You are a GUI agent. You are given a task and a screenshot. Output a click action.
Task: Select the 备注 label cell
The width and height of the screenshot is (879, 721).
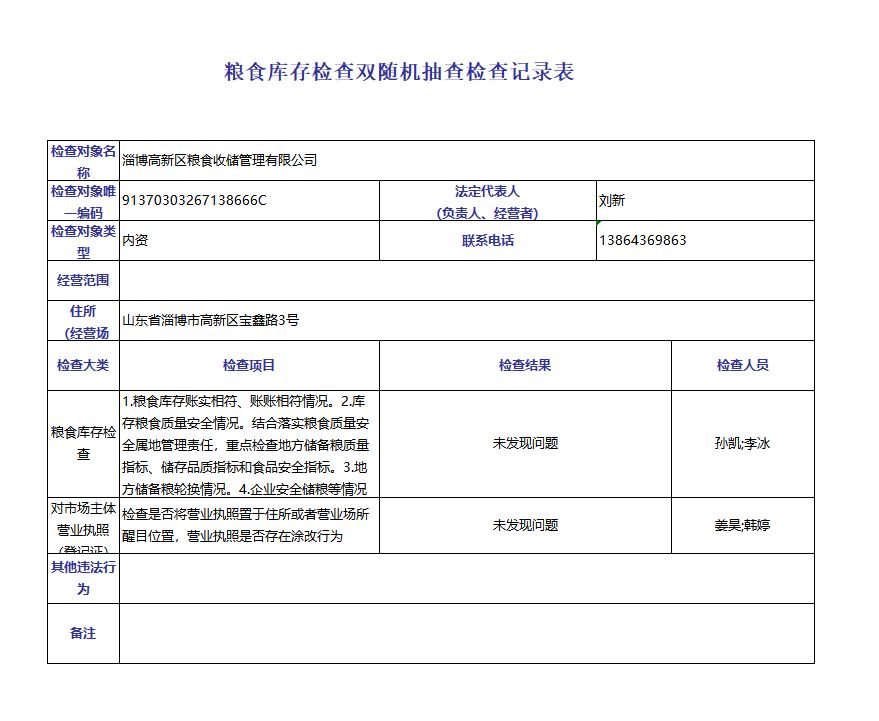(x=83, y=633)
